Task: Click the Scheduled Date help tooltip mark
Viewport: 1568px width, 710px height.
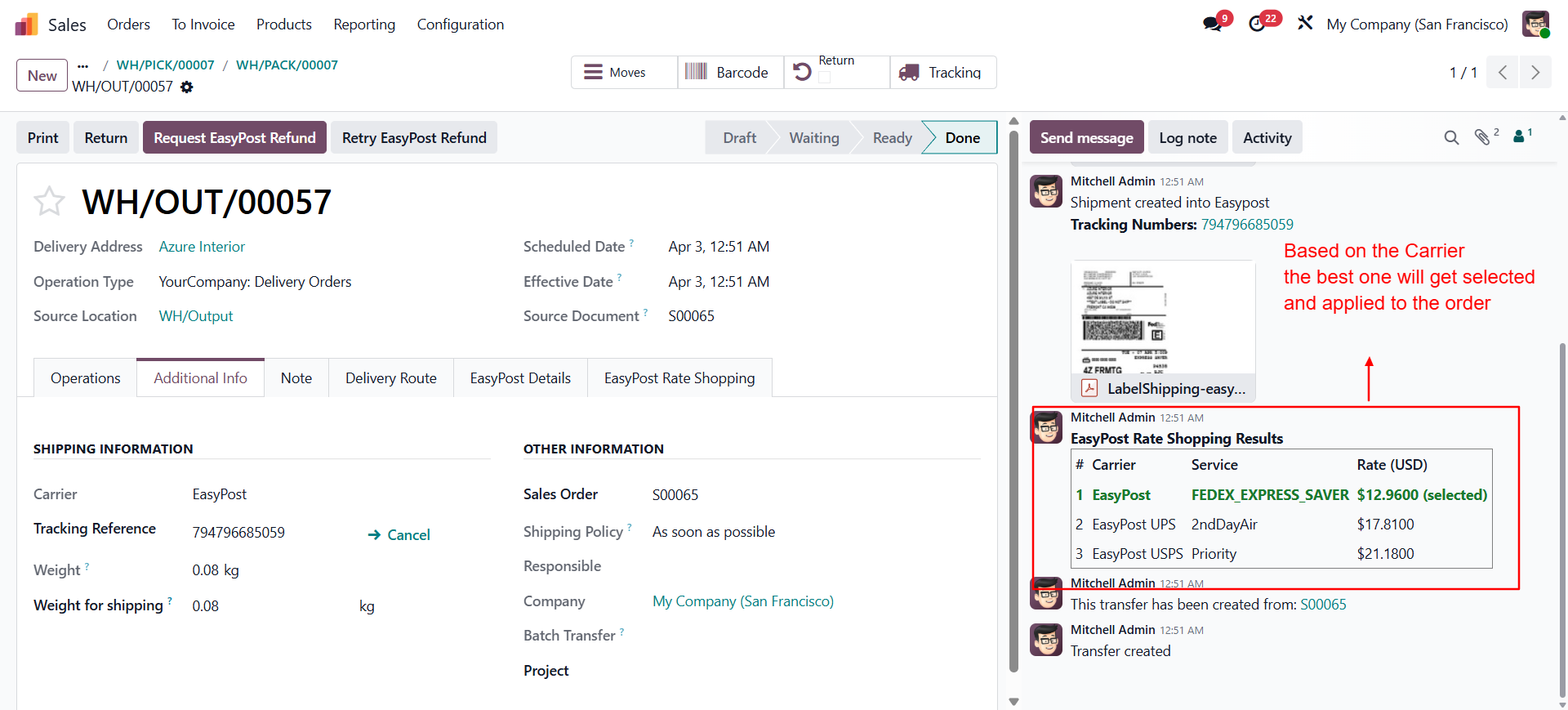Action: pyautogui.click(x=631, y=243)
